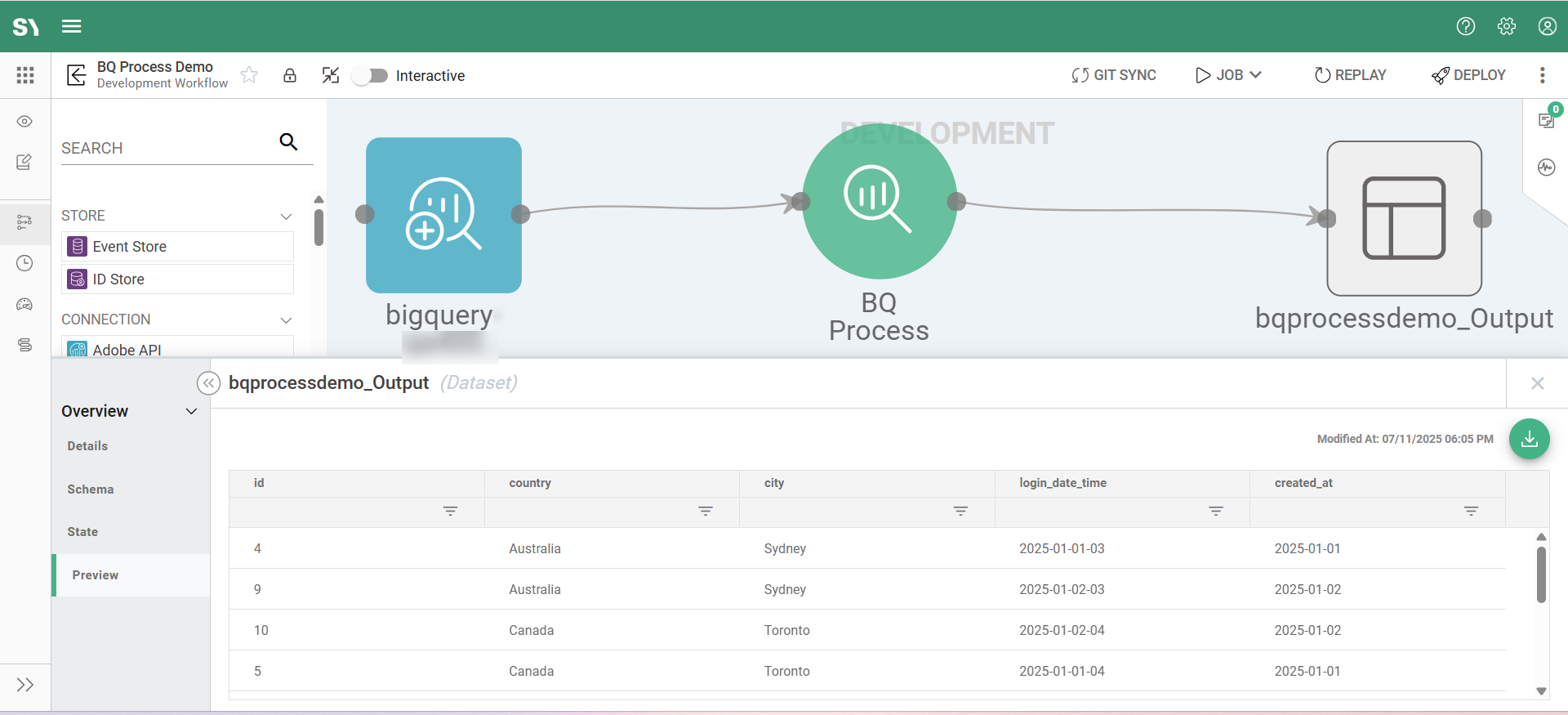The height and width of the screenshot is (715, 1568).
Task: Open the help question mark icon
Action: click(x=1466, y=26)
